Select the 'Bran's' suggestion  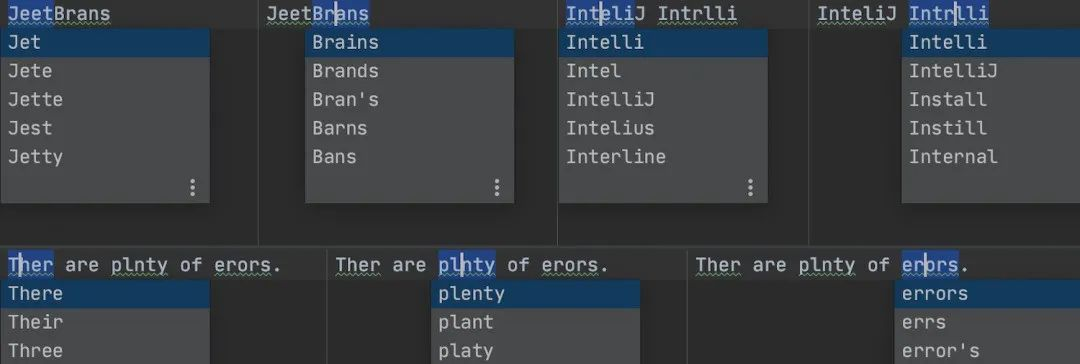(410, 100)
